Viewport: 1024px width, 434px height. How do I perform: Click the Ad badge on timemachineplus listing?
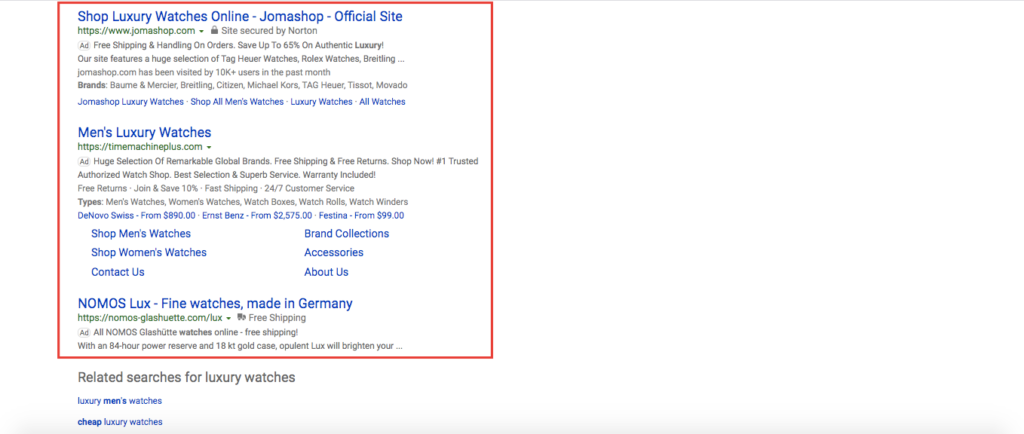84,161
